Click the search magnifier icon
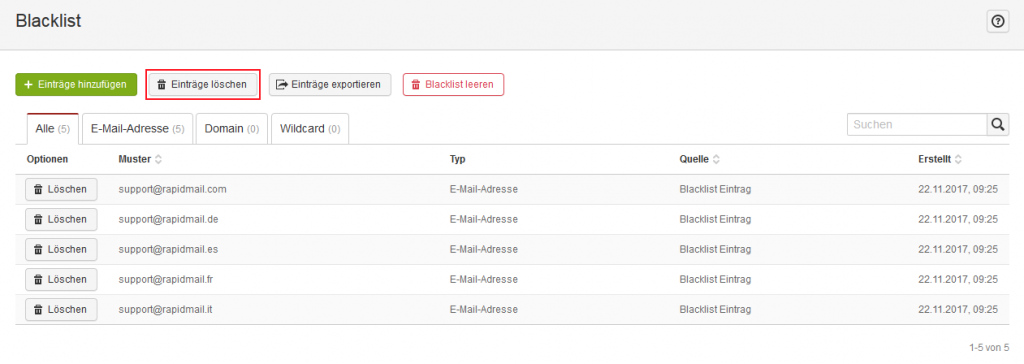Image resolution: width=1024 pixels, height=364 pixels. (997, 124)
